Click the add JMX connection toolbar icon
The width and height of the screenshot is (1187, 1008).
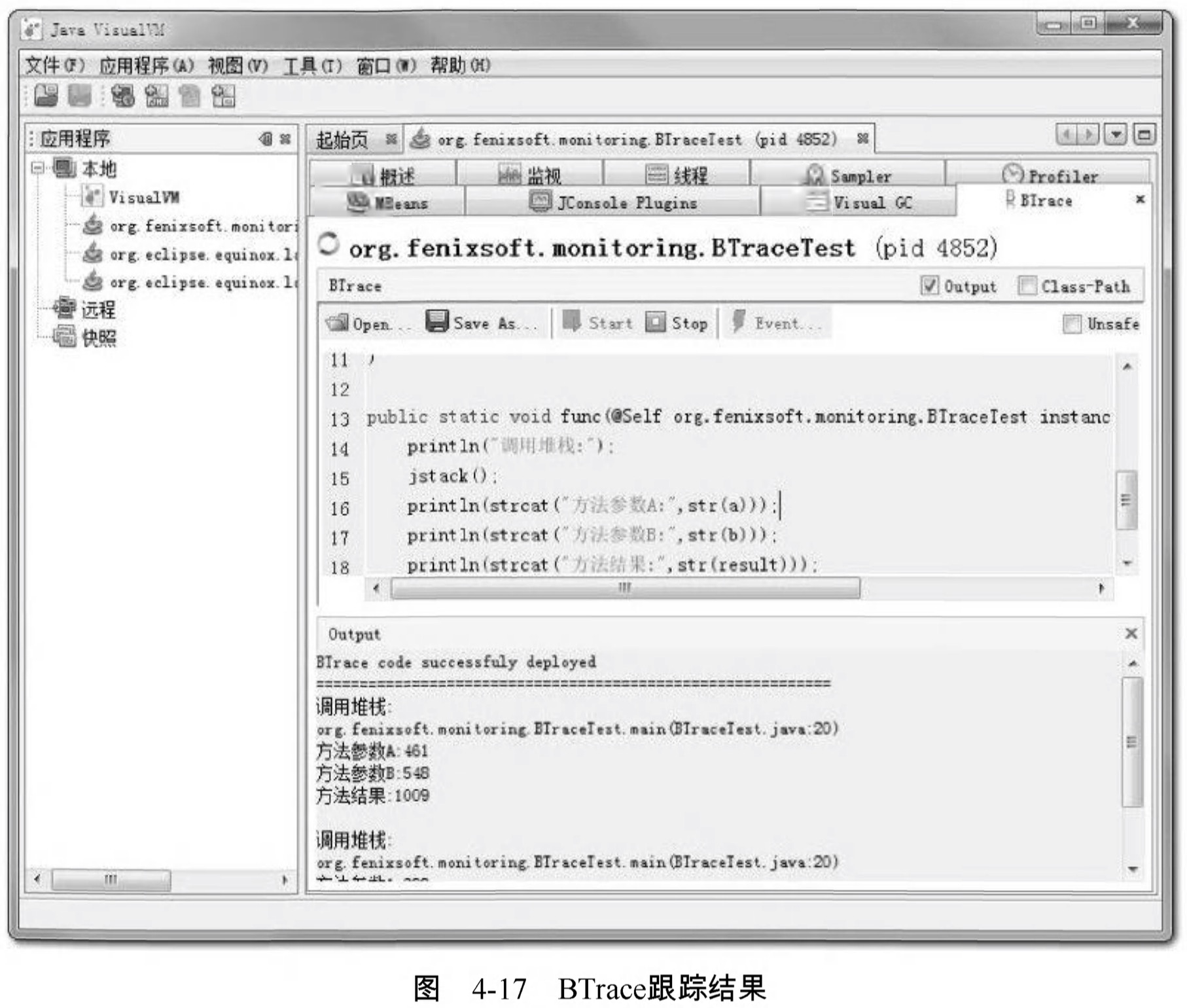(156, 96)
